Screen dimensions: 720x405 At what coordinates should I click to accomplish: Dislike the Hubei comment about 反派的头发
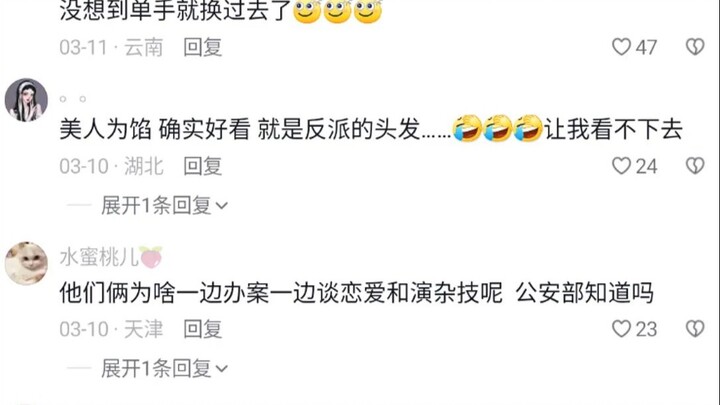pyautogui.click(x=695, y=166)
